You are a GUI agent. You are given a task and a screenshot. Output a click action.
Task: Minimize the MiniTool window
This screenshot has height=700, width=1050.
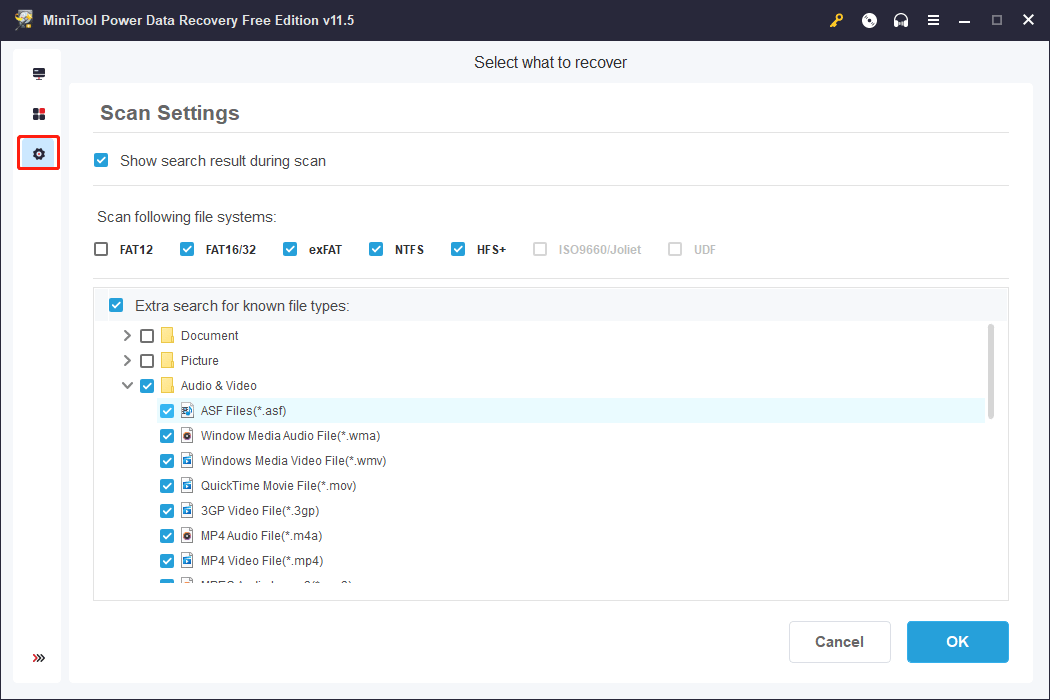click(964, 20)
